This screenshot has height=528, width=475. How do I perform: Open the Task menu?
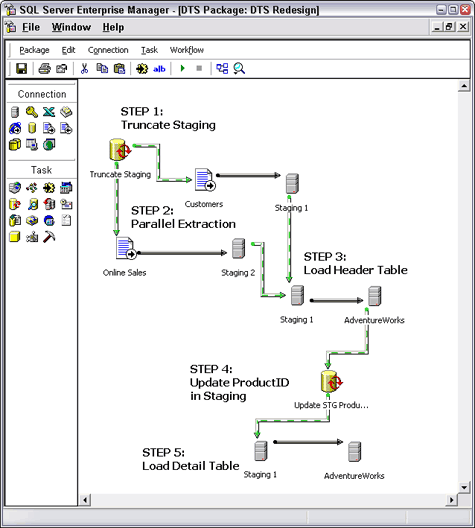click(149, 50)
